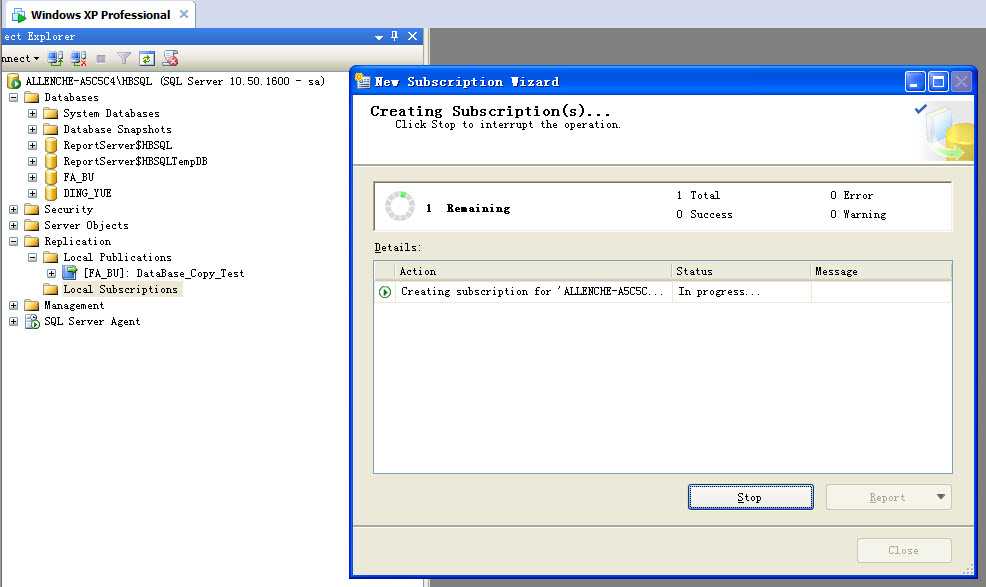This screenshot has width=986, height=587.
Task: Click the Management folder icon
Action: 31,305
